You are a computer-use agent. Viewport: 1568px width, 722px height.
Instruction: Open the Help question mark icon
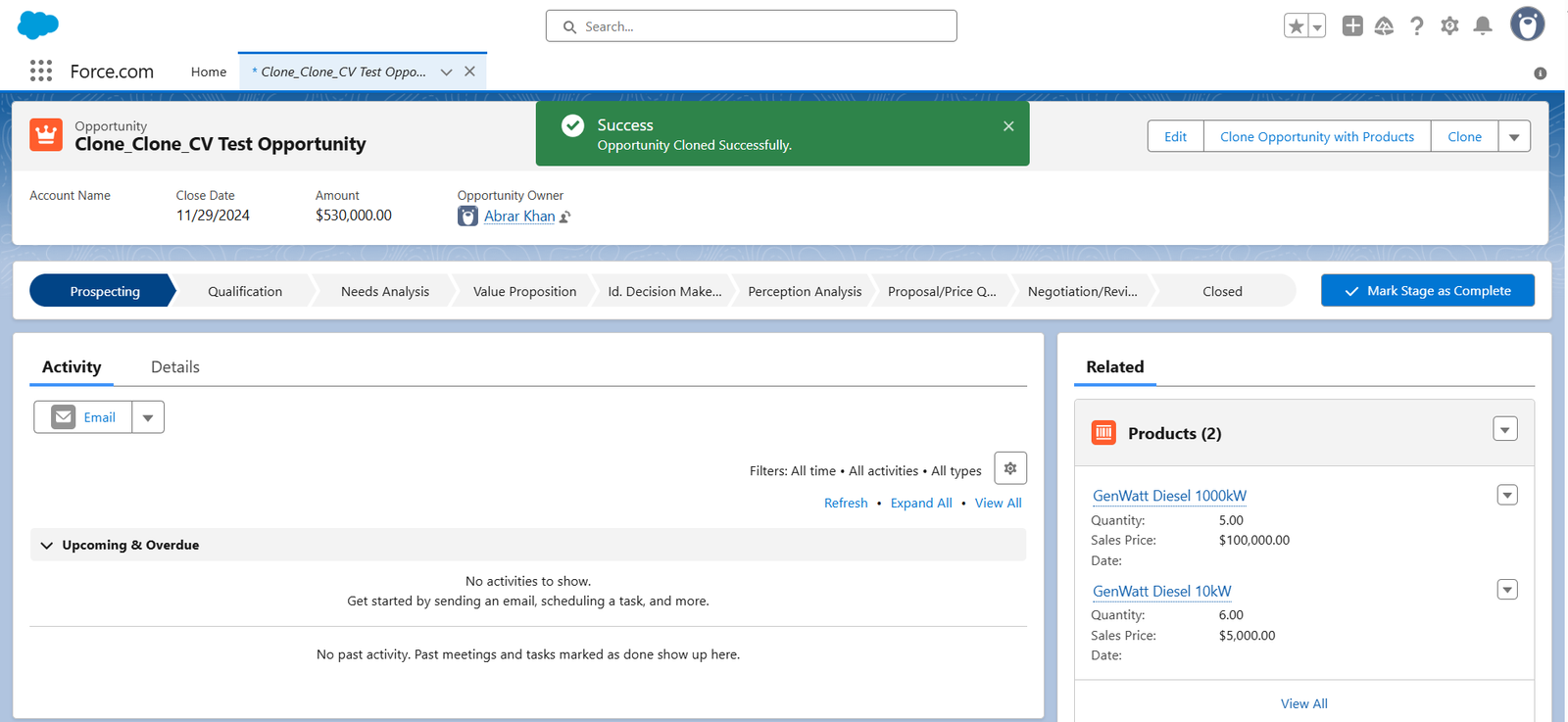pos(1417,26)
